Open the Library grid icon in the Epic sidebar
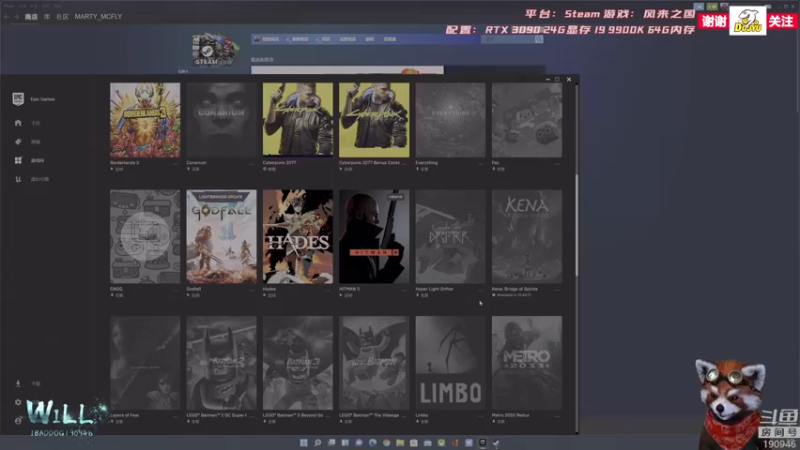This screenshot has width=800, height=450. (x=18, y=160)
